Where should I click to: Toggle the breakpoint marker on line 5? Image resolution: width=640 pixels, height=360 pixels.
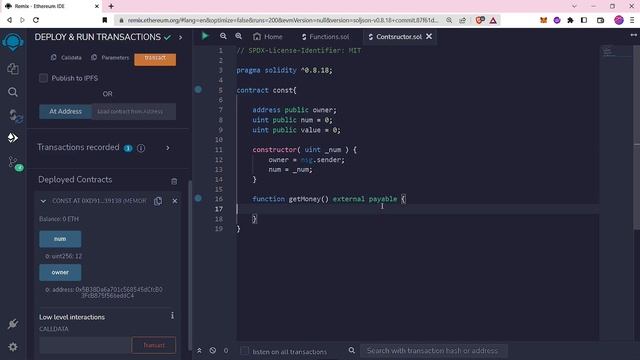(198, 89)
